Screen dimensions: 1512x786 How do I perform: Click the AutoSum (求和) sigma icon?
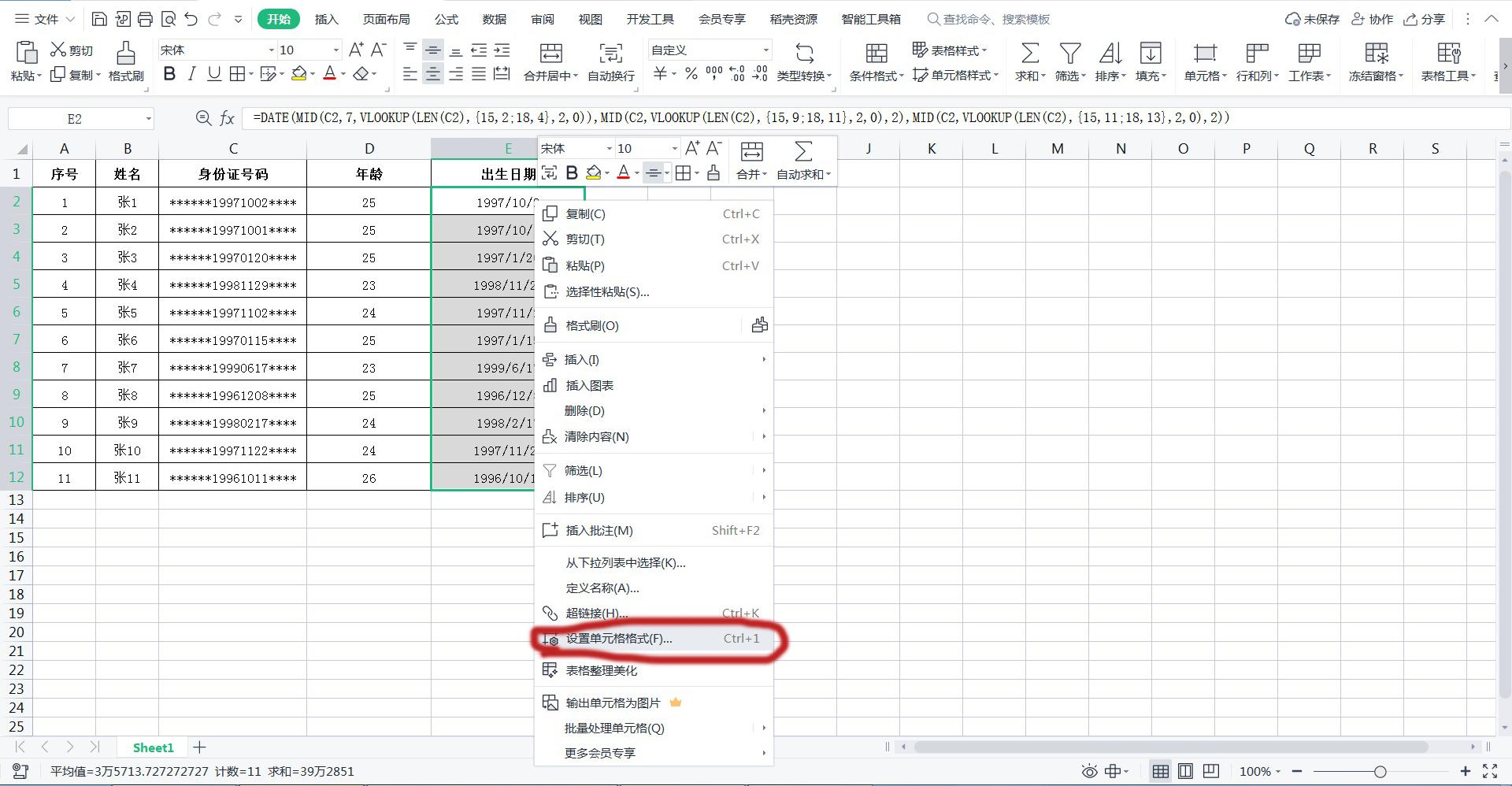pyautogui.click(x=1029, y=54)
